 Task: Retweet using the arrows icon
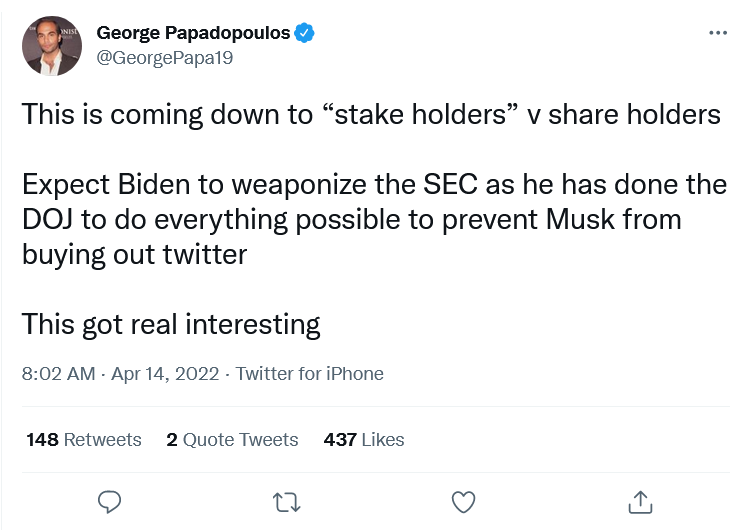coord(286,502)
